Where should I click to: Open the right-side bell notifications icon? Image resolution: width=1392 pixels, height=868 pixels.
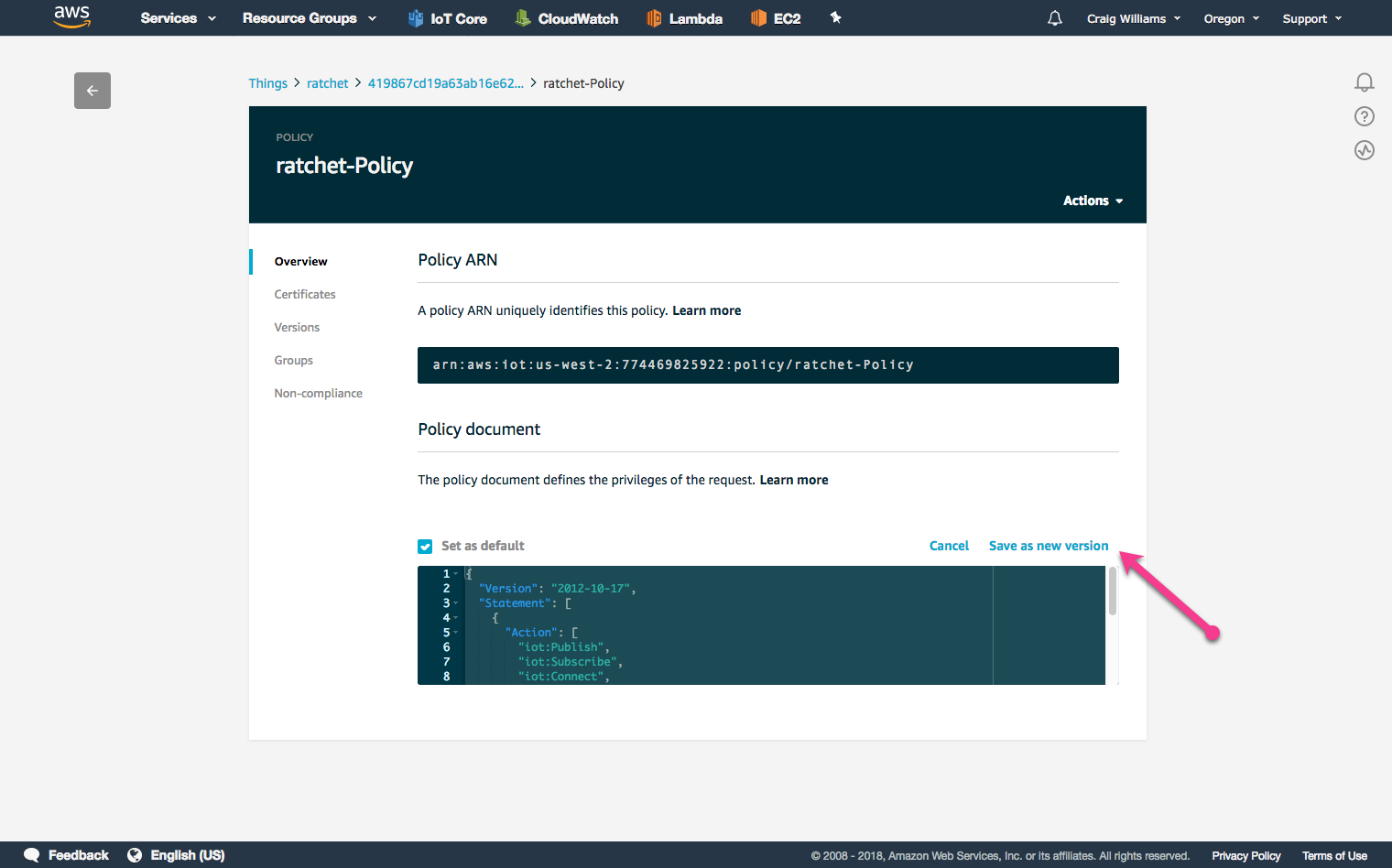tap(1365, 82)
